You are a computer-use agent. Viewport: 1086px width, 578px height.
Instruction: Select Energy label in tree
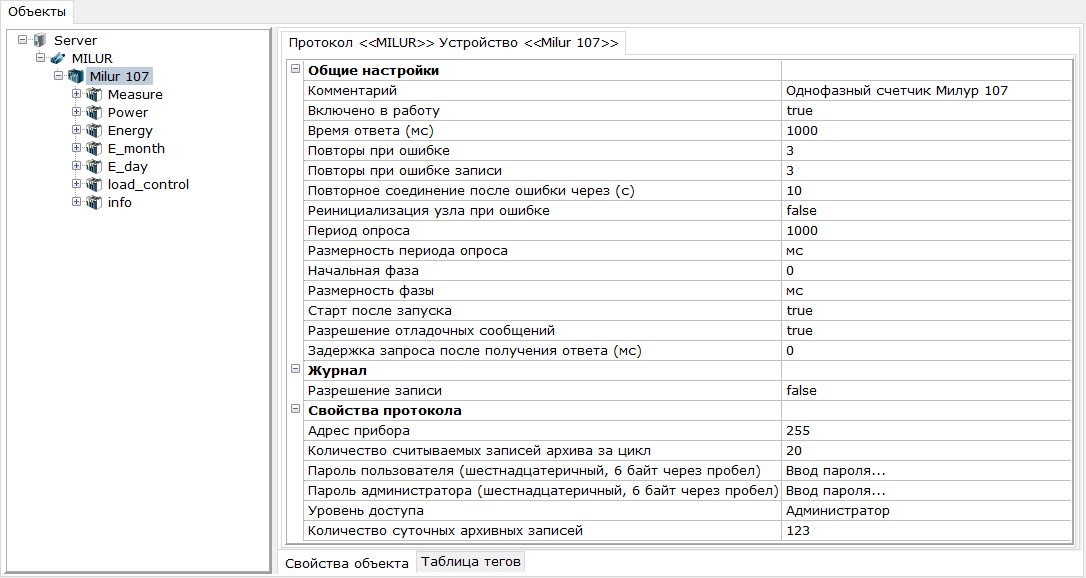pos(130,130)
